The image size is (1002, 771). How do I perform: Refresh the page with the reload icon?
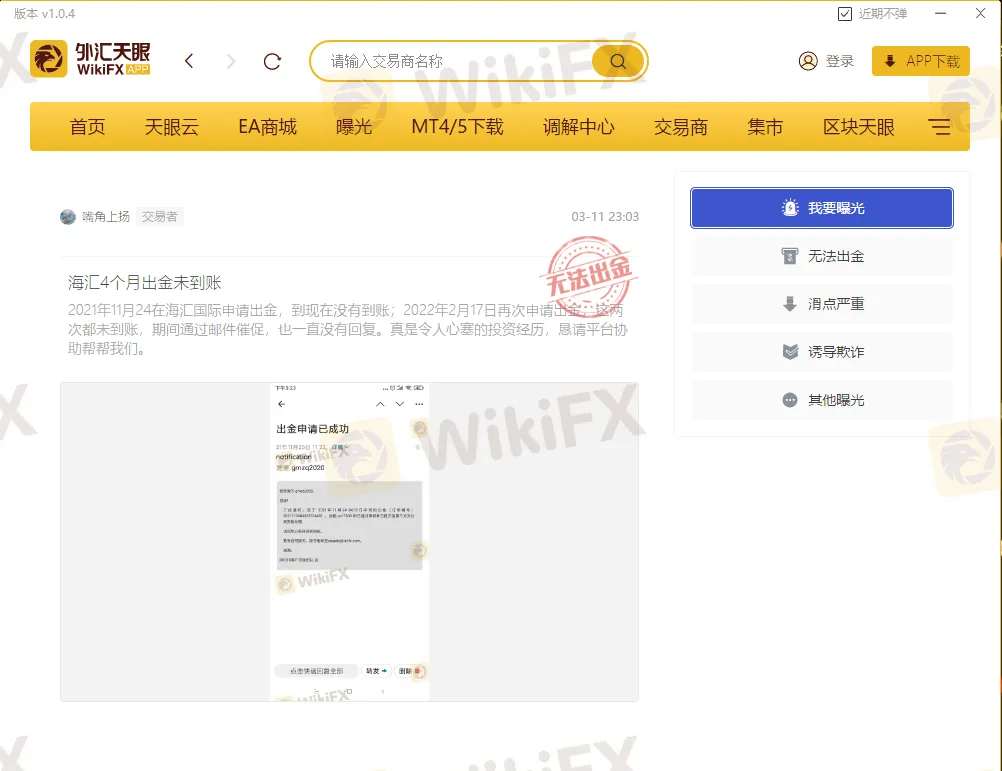[x=272, y=60]
